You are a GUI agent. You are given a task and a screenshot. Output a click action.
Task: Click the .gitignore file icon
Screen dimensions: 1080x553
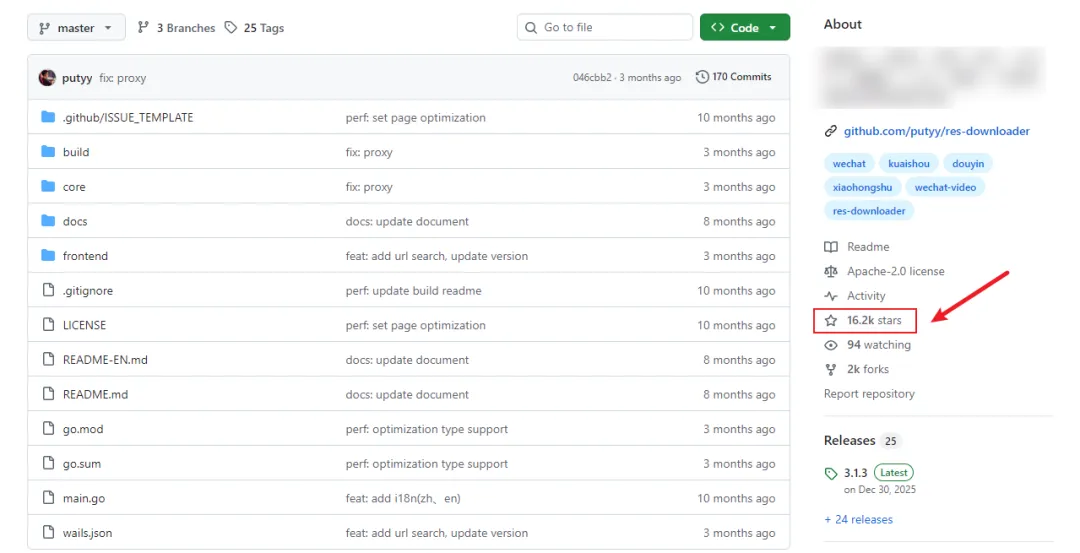48,291
